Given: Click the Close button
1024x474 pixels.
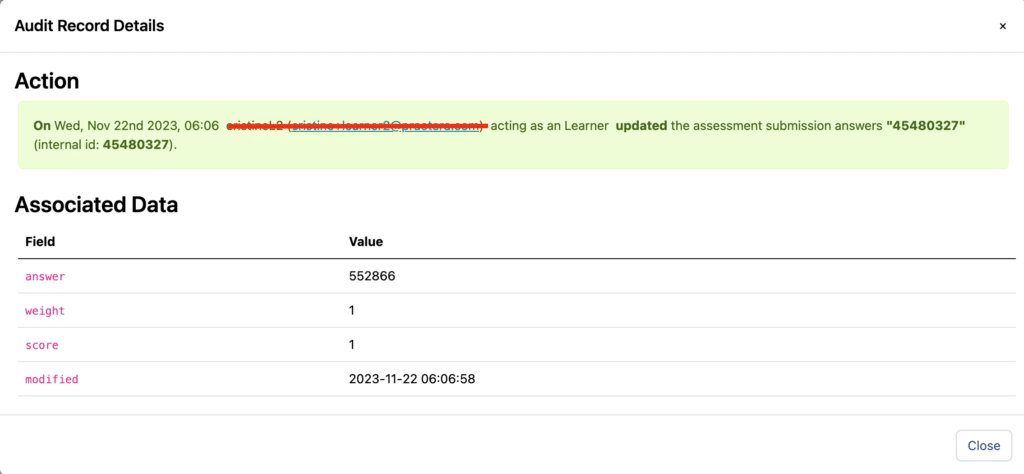Looking at the screenshot, I should [x=983, y=445].
